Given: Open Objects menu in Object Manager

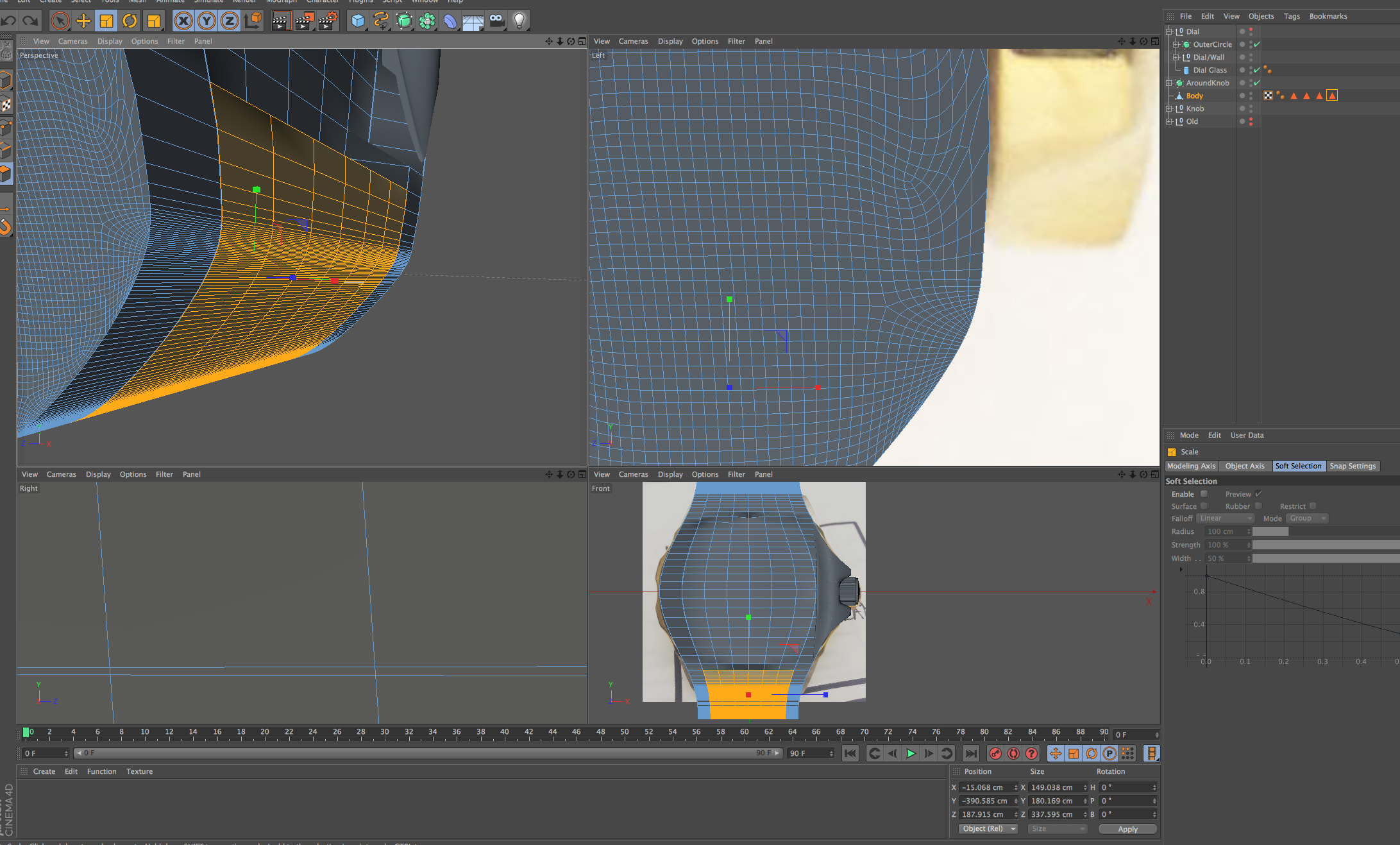Looking at the screenshot, I should pyautogui.click(x=1261, y=16).
